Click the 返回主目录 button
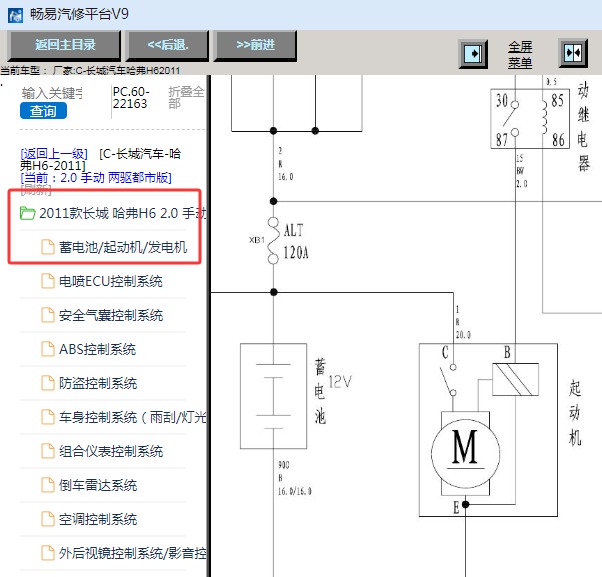 click(x=65, y=45)
